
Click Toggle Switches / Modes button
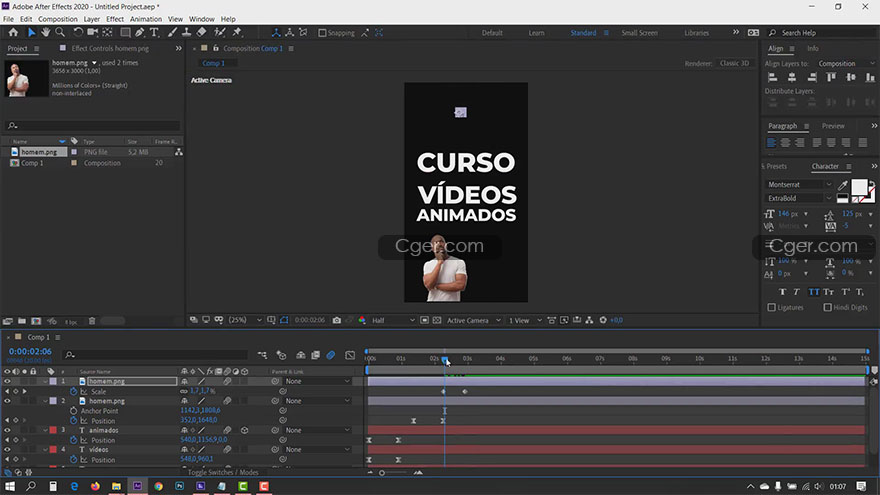[x=223, y=473]
